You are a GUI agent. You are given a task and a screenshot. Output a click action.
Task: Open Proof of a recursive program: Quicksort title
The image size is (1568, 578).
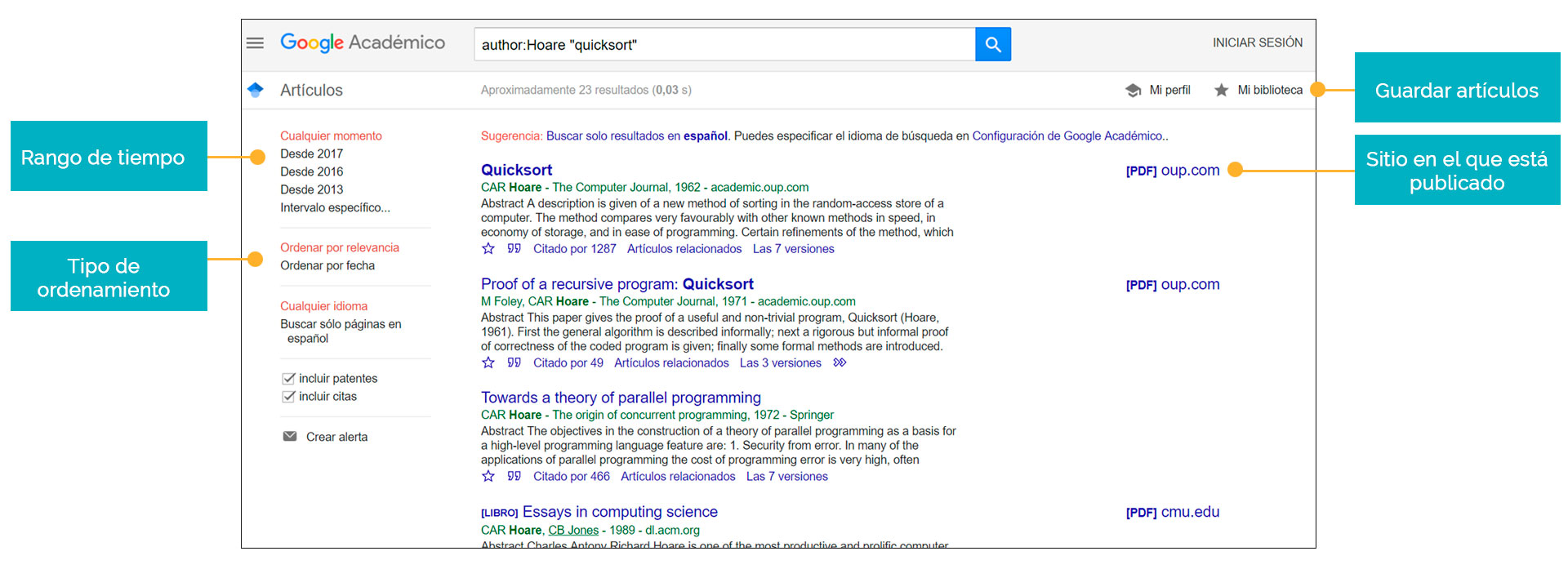pyautogui.click(x=617, y=284)
